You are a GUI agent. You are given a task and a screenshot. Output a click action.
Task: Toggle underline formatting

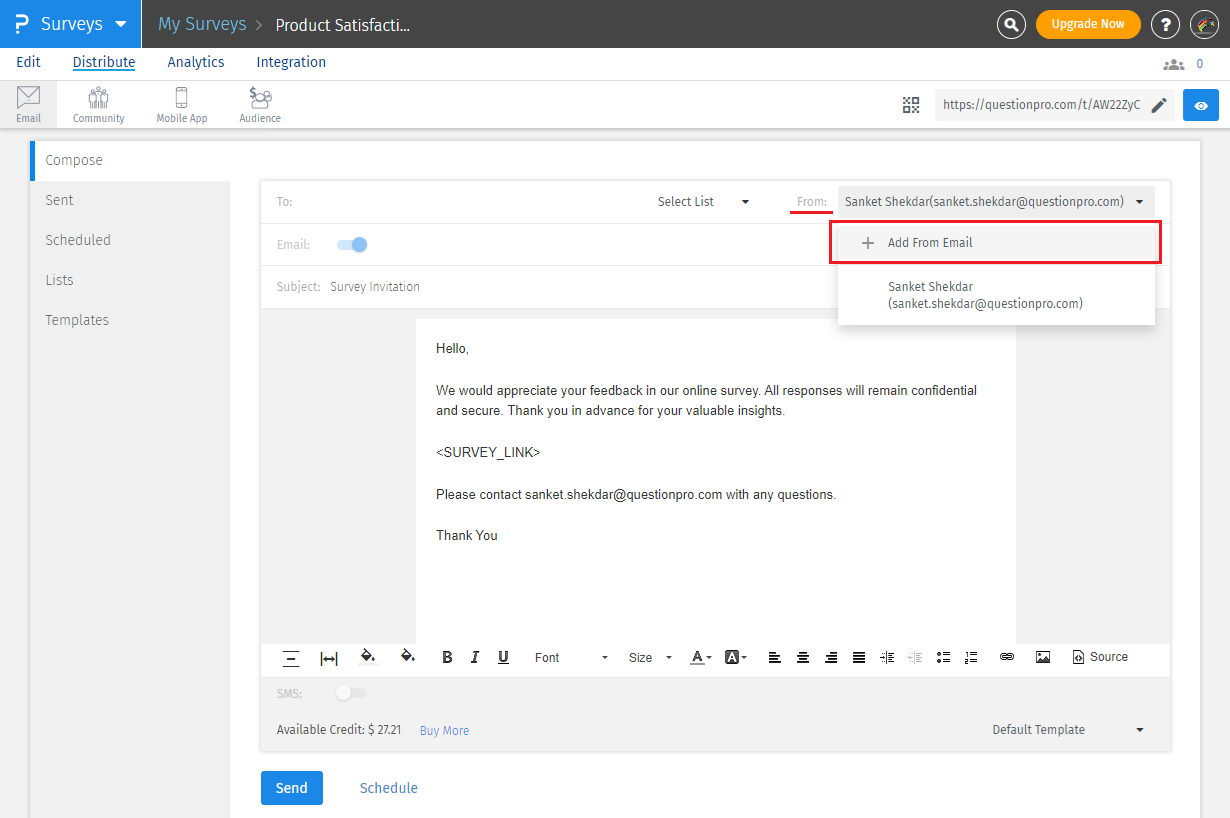(x=503, y=657)
